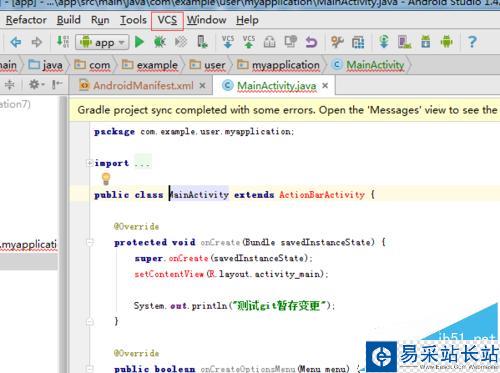
Task: Select the myapplication breadcrumb folder
Action: pos(278,65)
